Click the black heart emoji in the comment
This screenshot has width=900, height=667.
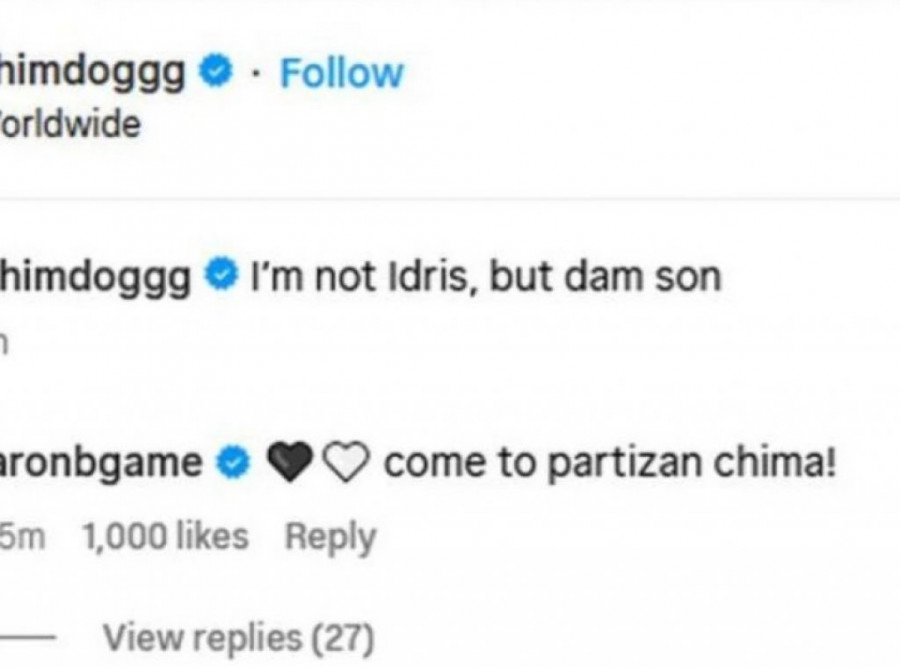[288, 462]
